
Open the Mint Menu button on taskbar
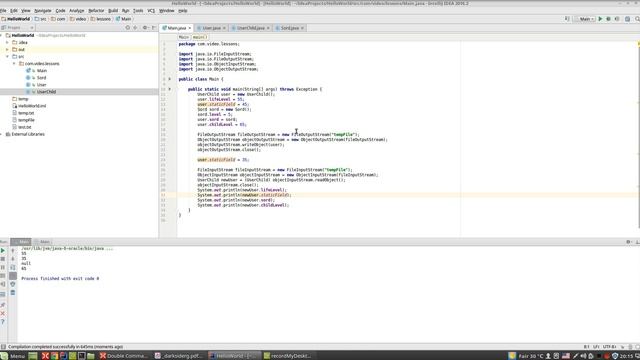13,356
